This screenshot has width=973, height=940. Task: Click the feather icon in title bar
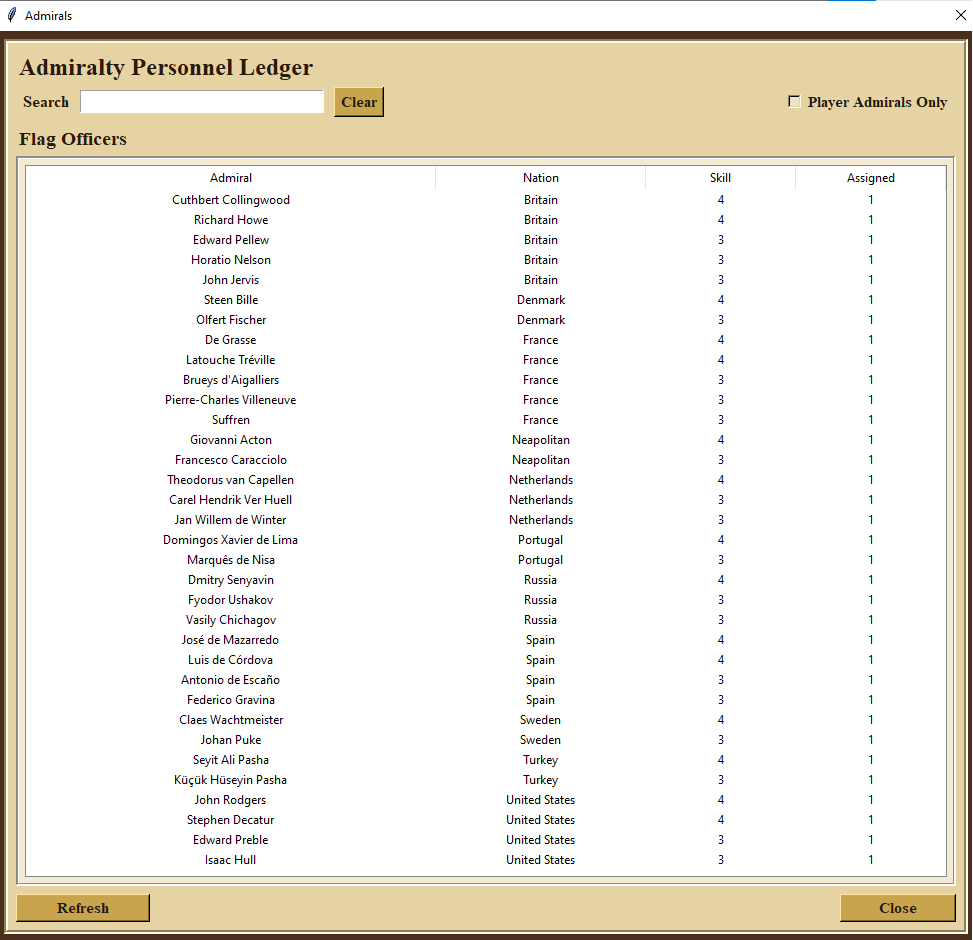(11, 15)
